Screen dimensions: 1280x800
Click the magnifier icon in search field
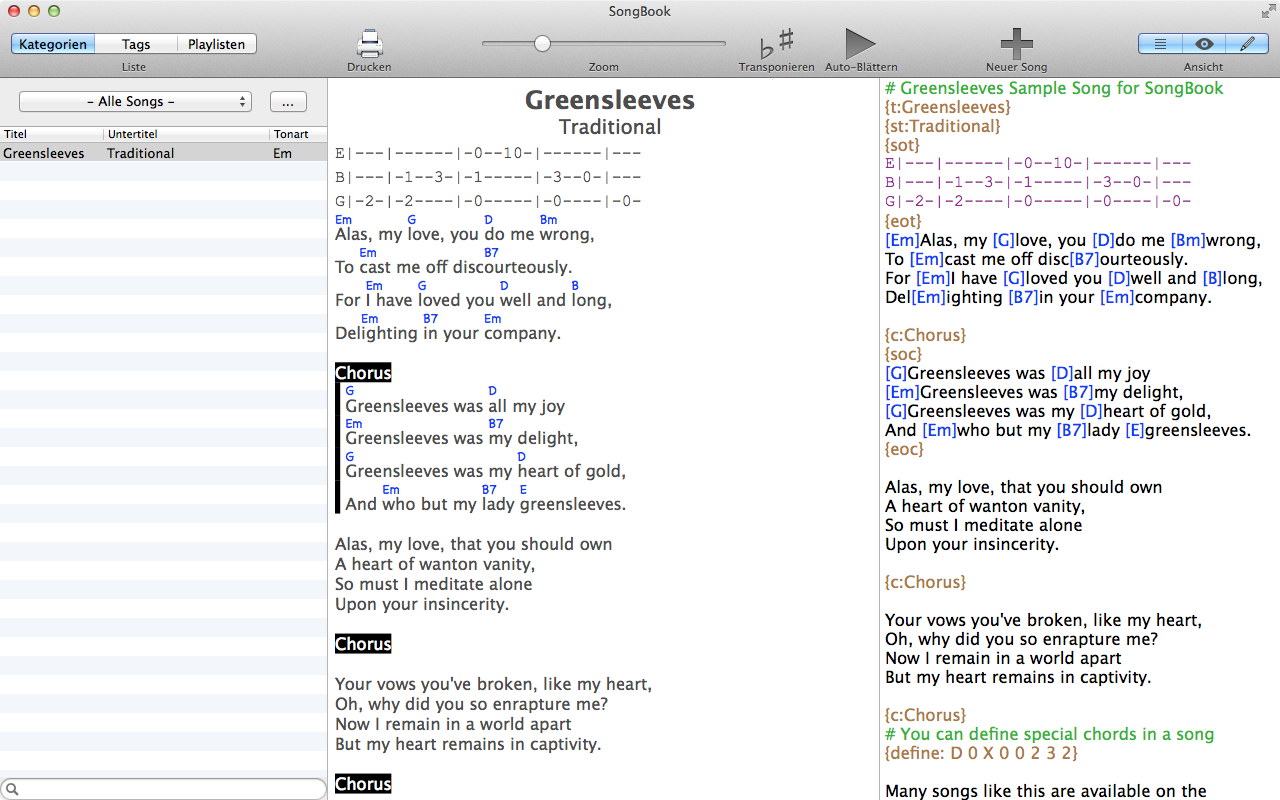point(12,790)
